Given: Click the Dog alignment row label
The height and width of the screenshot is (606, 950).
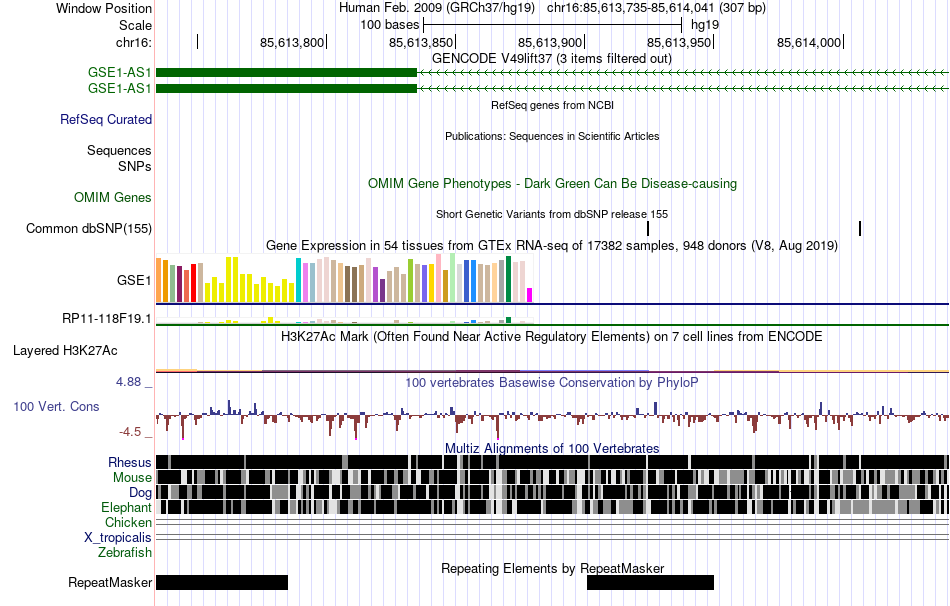Looking at the screenshot, I should coord(140,493).
